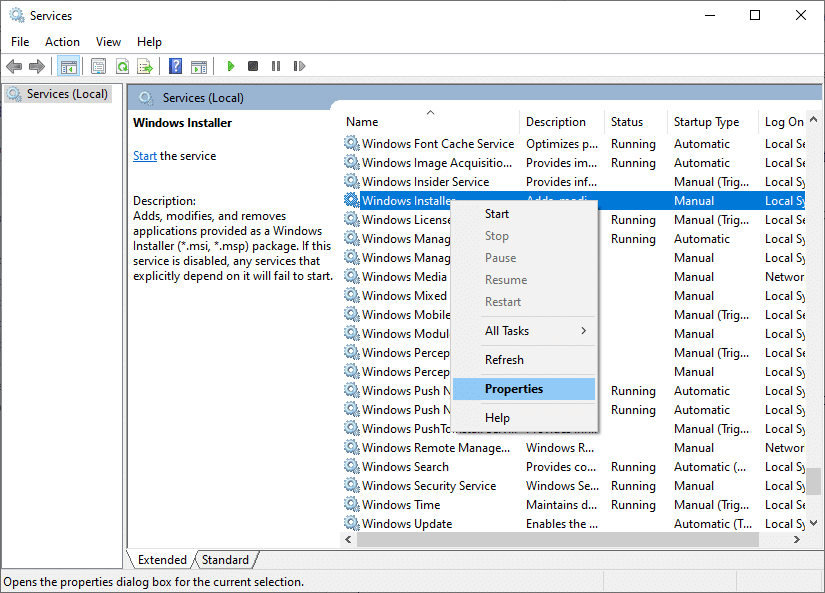Screen dimensions: 825x593
Task: Select the Windows Update service row
Action: 574,524
